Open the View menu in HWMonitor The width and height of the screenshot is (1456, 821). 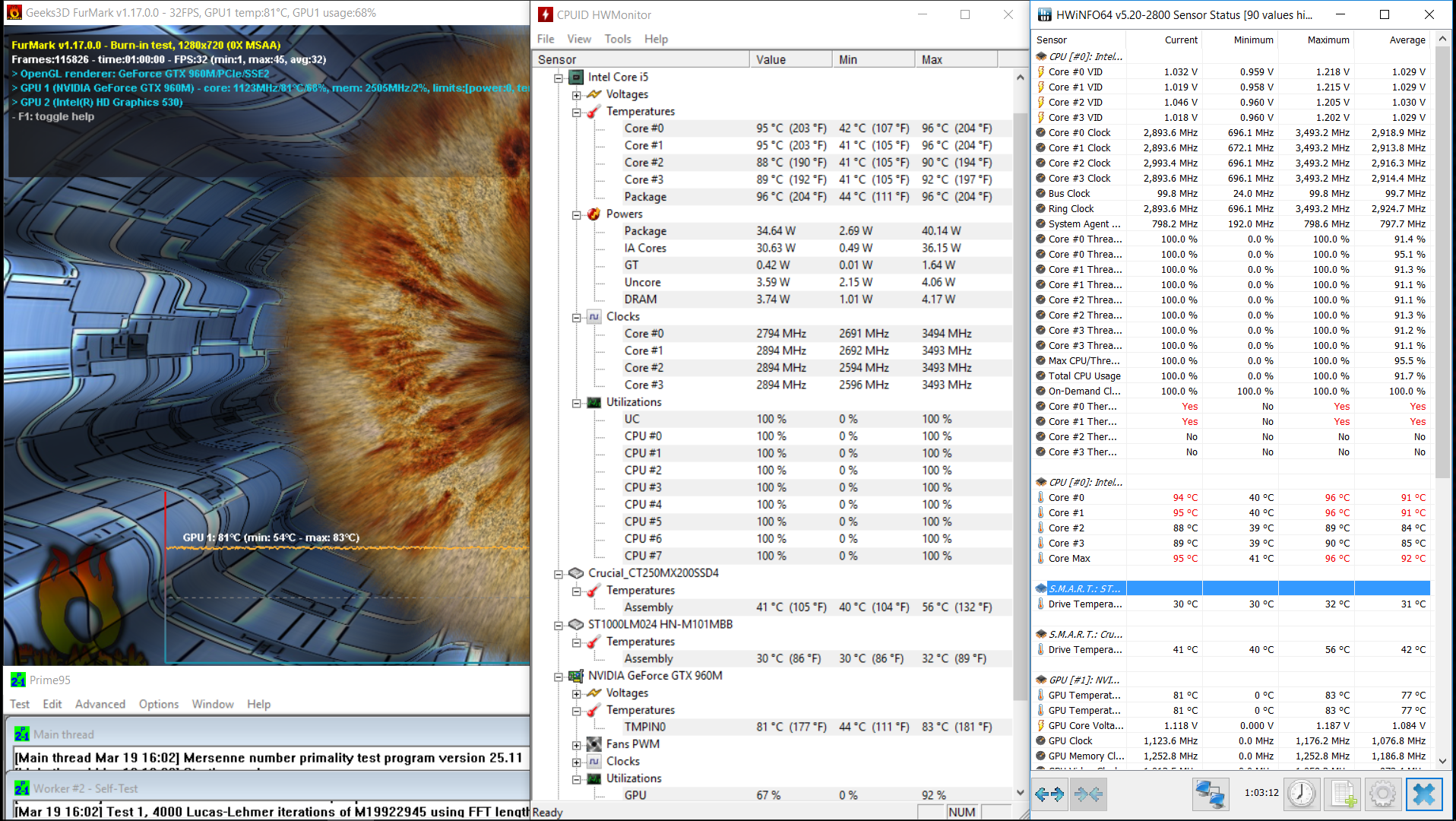point(578,39)
